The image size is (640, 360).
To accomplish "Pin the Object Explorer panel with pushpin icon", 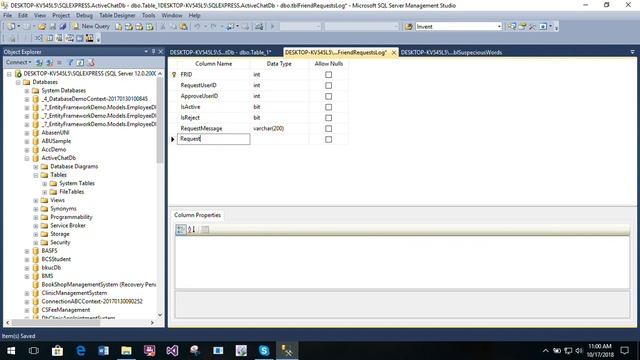I will coord(153,51).
